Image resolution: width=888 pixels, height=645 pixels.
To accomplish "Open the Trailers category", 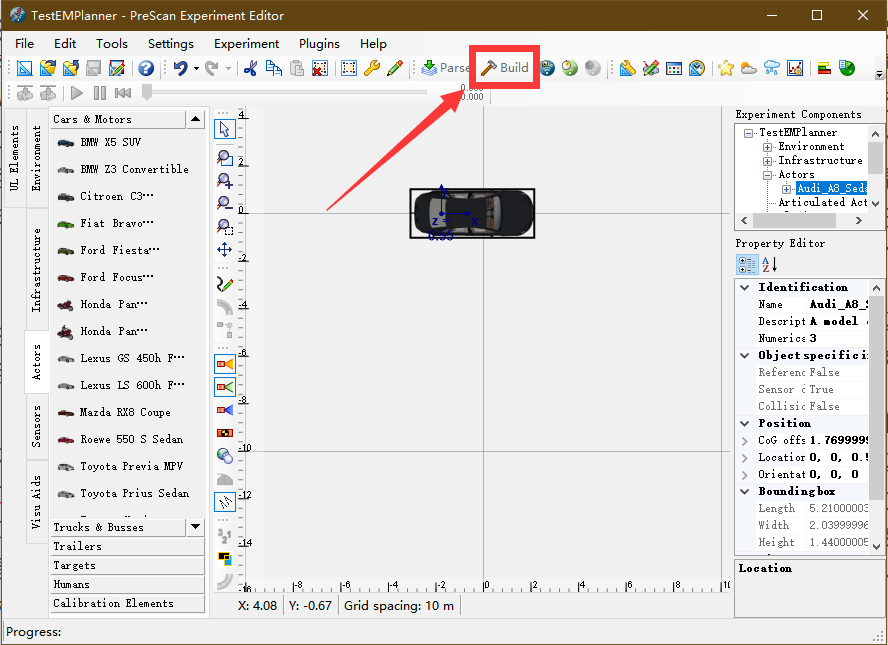I will click(x=127, y=546).
